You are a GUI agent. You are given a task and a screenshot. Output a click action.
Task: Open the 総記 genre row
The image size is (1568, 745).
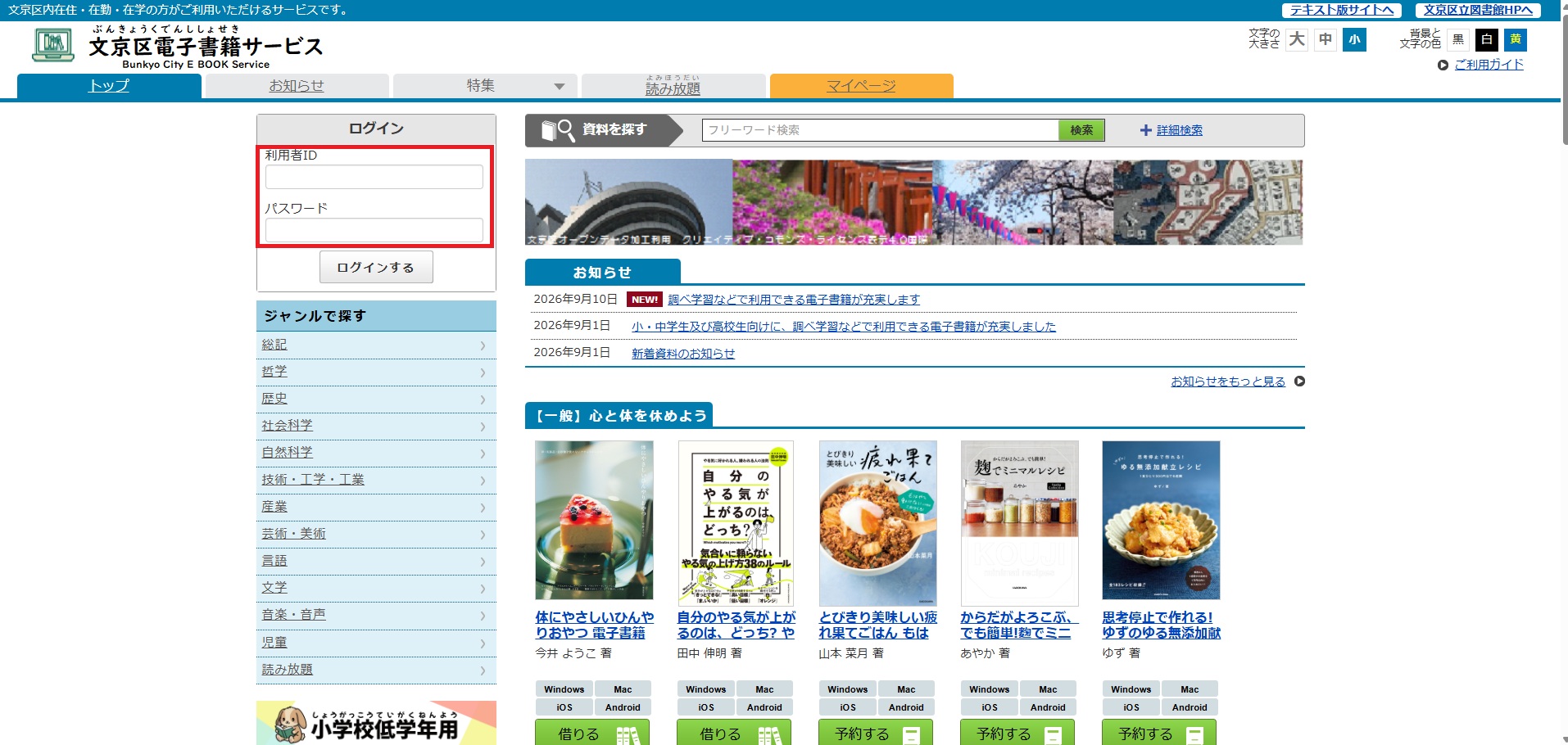[376, 345]
